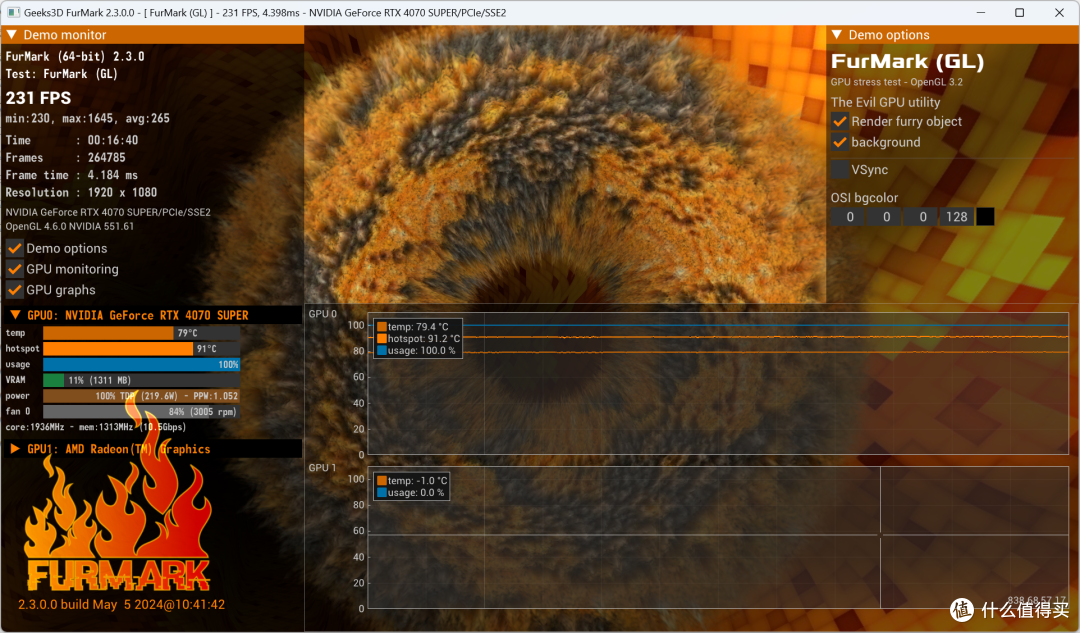Click the core:1936MHz mem:1313MHz line
This screenshot has width=1080, height=633.
coord(96,427)
